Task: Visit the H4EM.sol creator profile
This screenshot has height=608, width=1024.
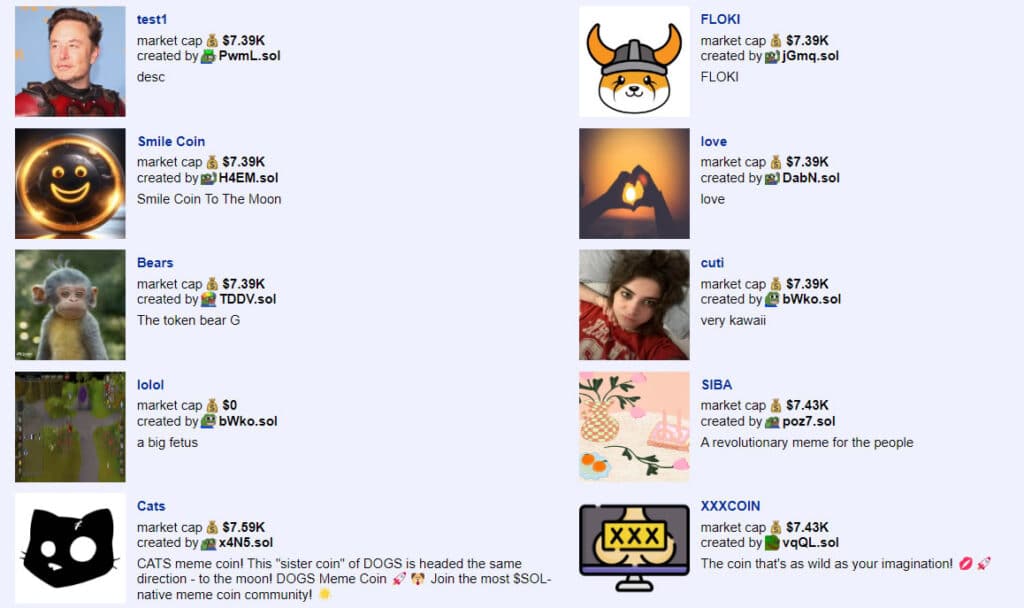Action: point(248,178)
